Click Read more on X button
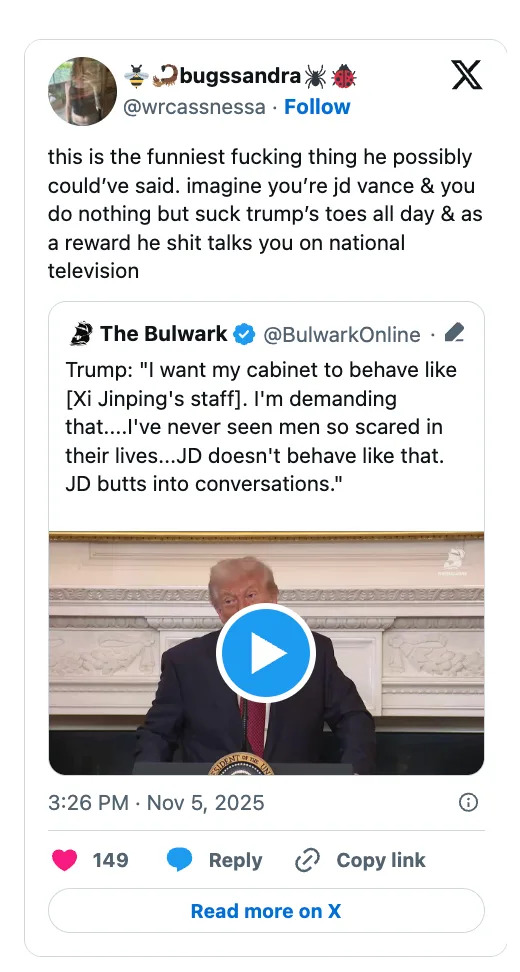Viewport: 520px width, 972px height. (266, 911)
